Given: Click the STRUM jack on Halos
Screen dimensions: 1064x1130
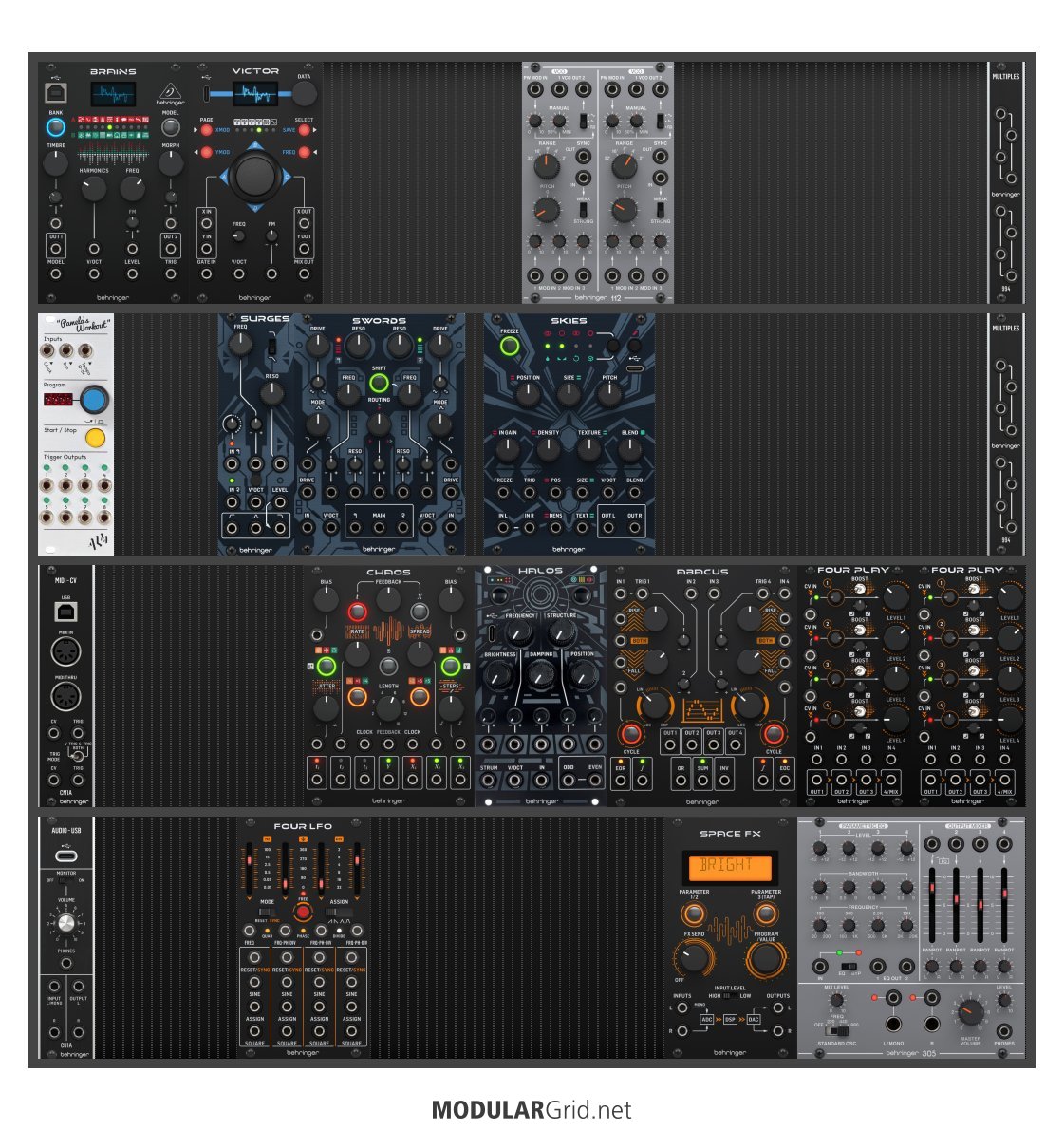Looking at the screenshot, I should tap(489, 780).
